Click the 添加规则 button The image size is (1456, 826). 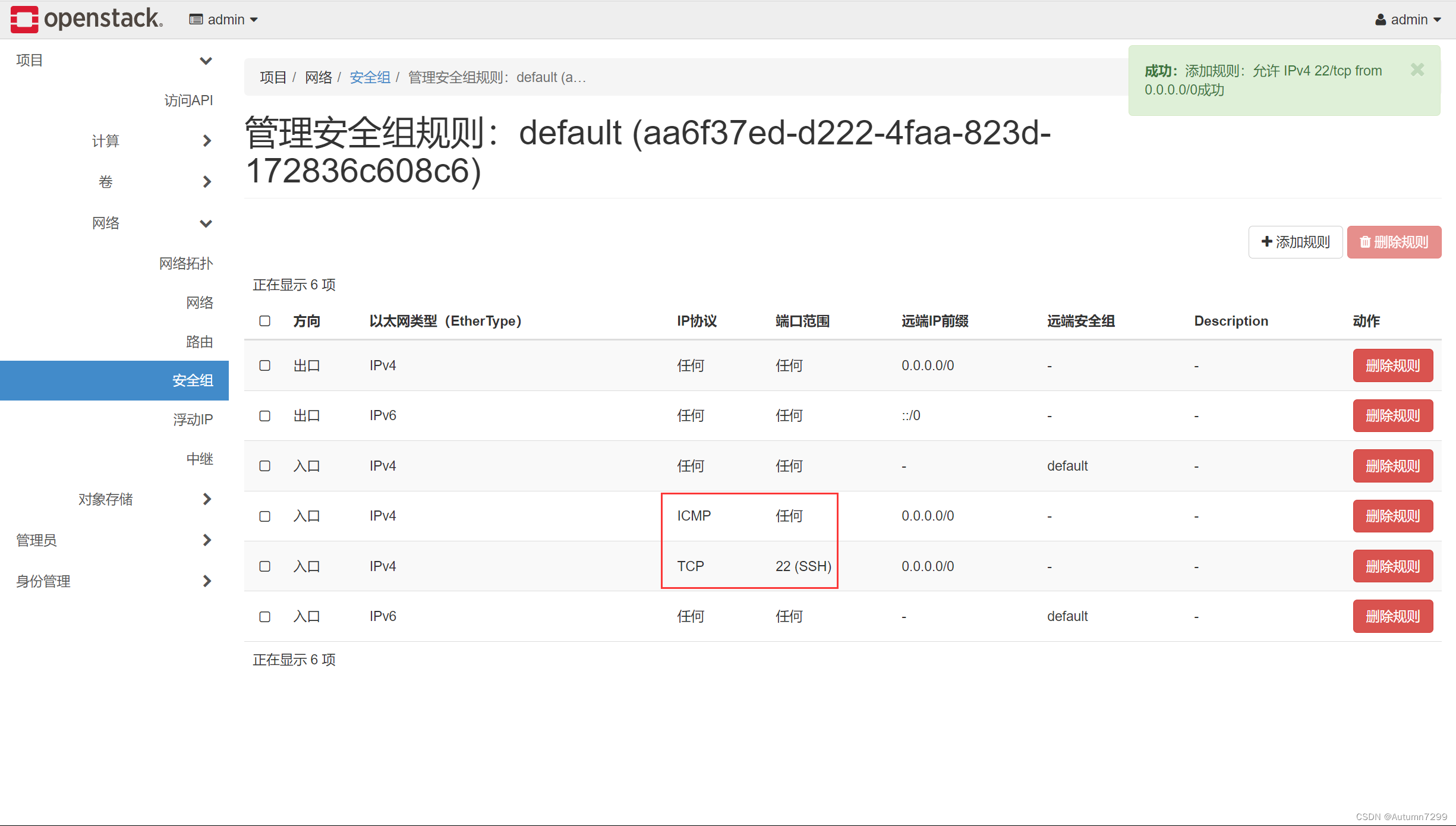point(1296,242)
